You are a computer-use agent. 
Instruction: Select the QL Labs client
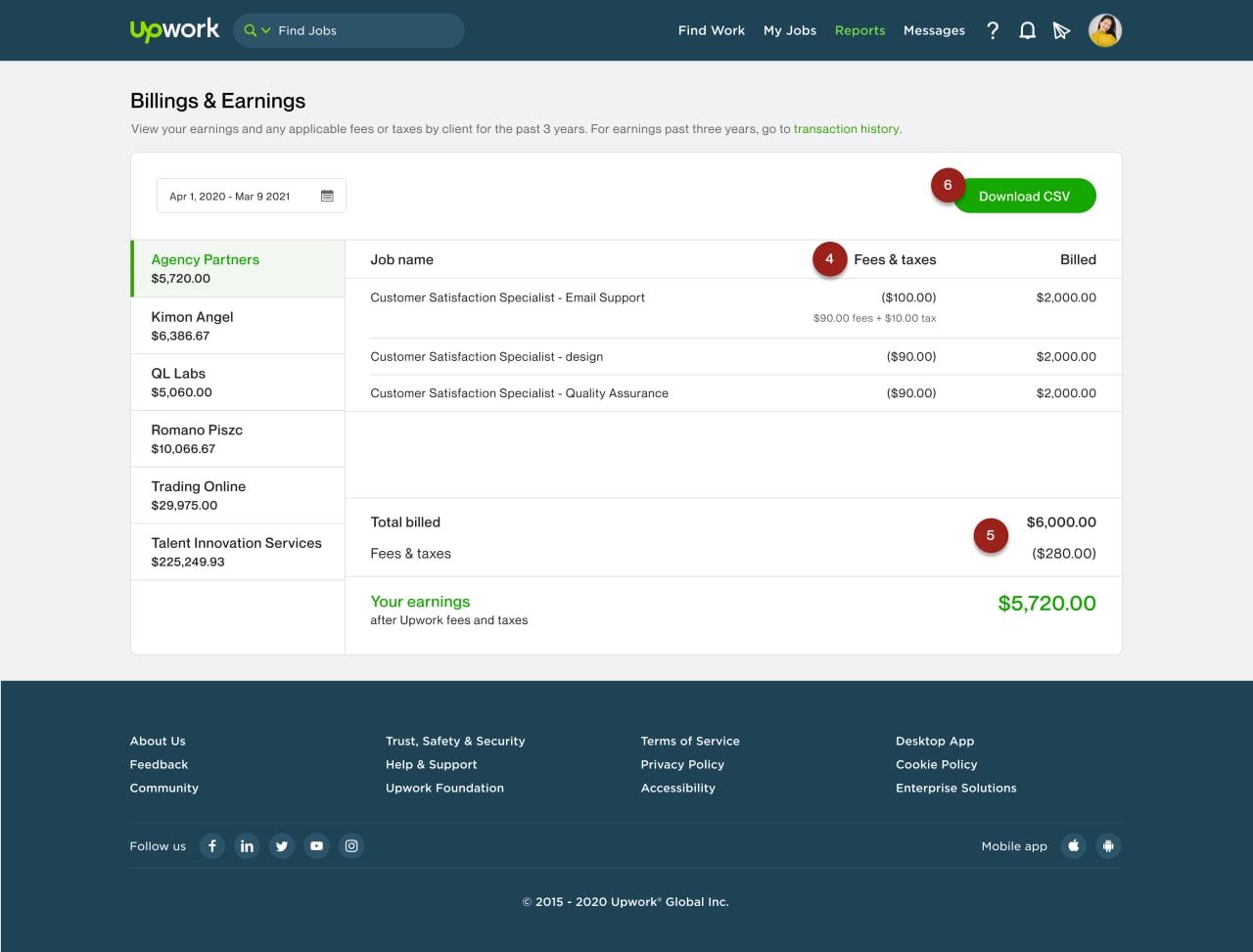point(238,383)
